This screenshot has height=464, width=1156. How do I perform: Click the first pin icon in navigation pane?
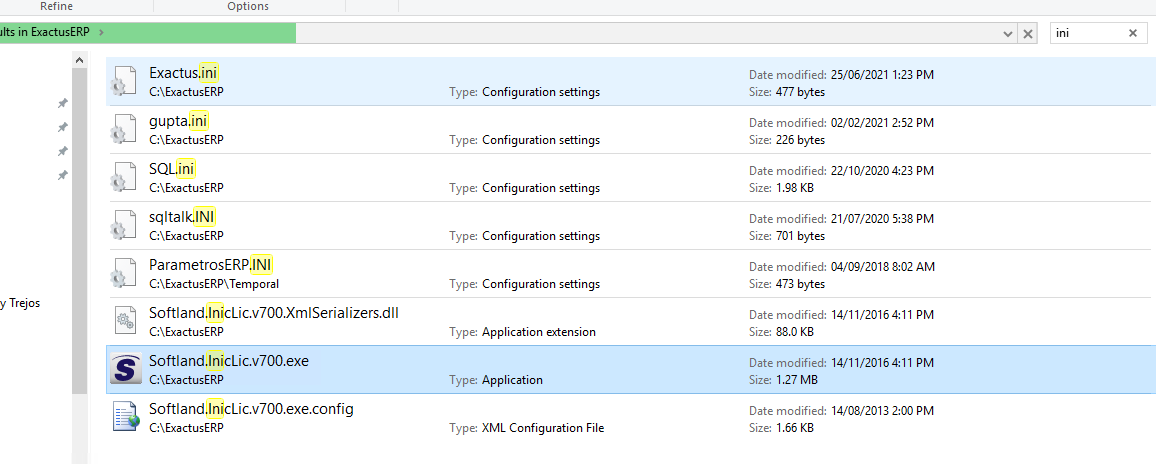coord(63,103)
